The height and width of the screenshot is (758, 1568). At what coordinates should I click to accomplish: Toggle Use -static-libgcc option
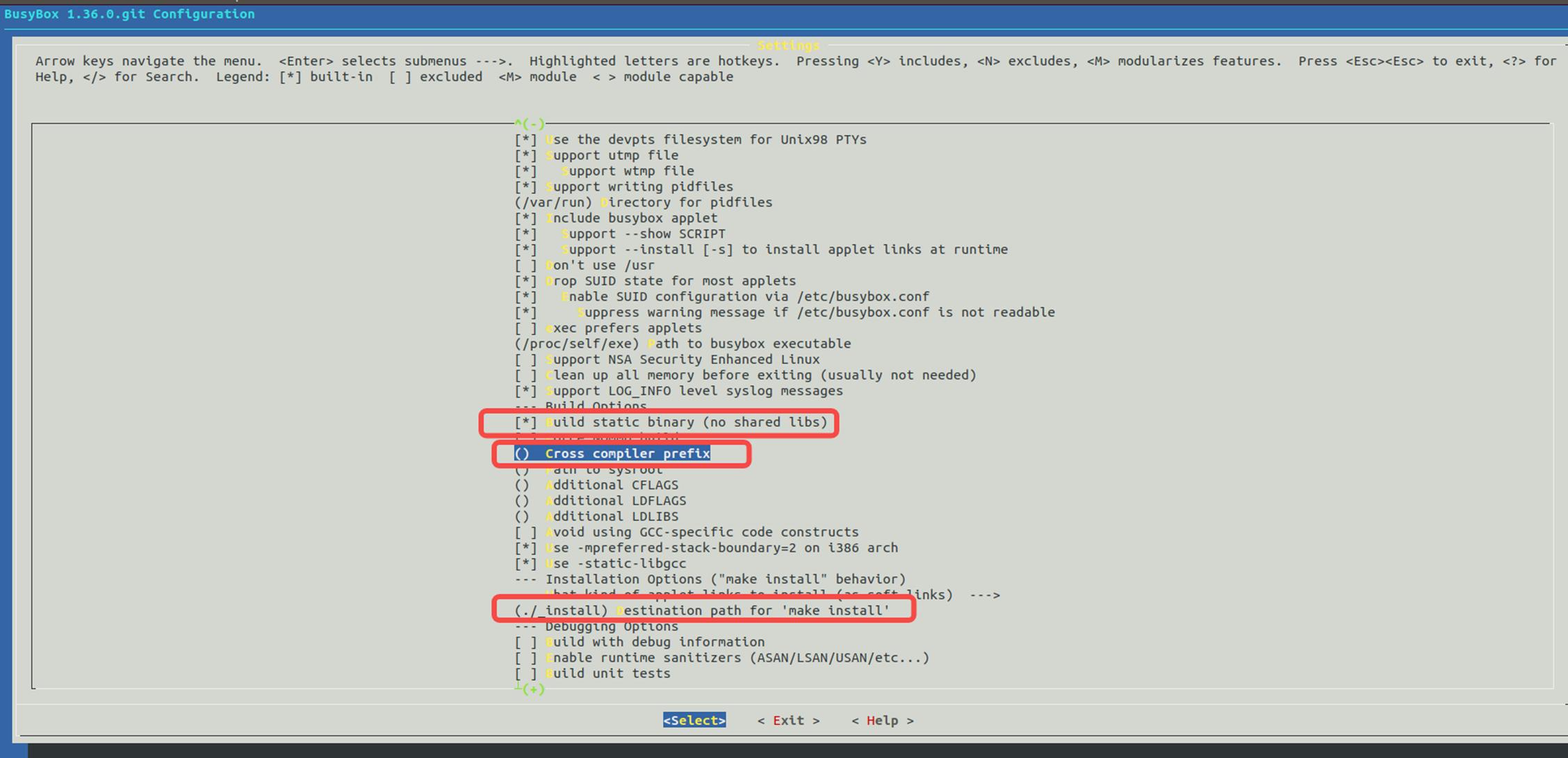(x=600, y=563)
